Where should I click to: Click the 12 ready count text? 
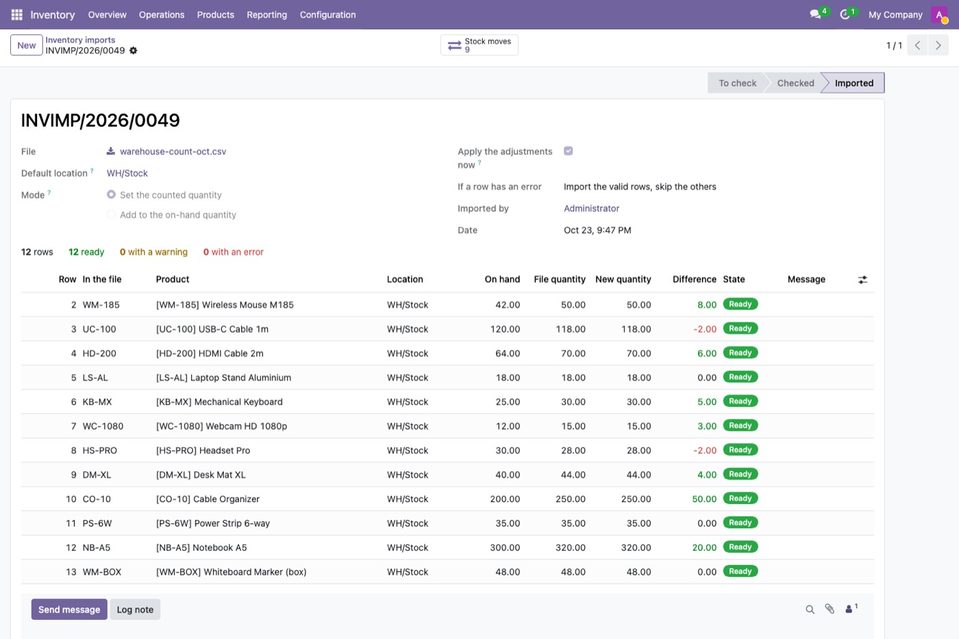pyautogui.click(x=86, y=252)
